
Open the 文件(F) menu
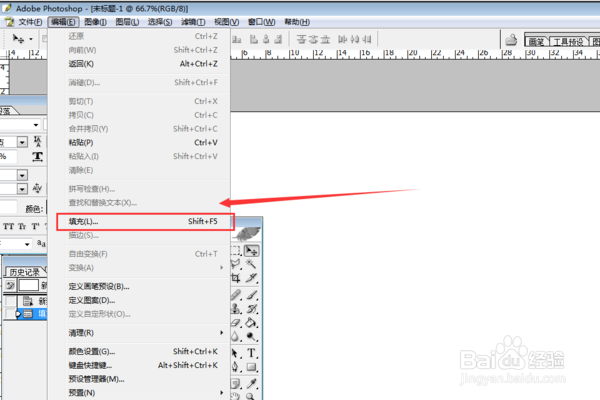(30, 22)
